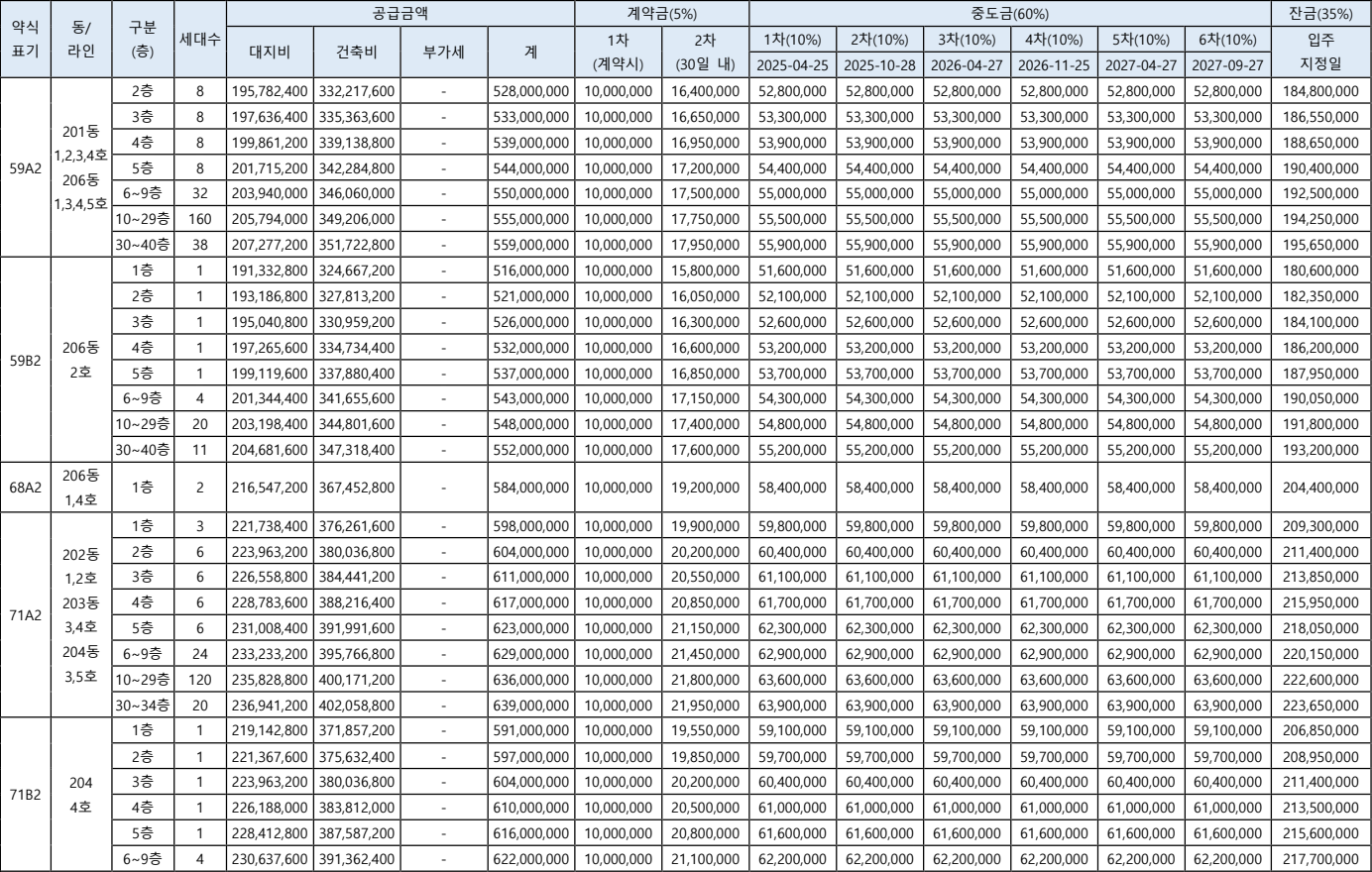Select the 잔금(35%) header cell
Screen dimensions: 1372x872
pyautogui.click(x=1320, y=14)
